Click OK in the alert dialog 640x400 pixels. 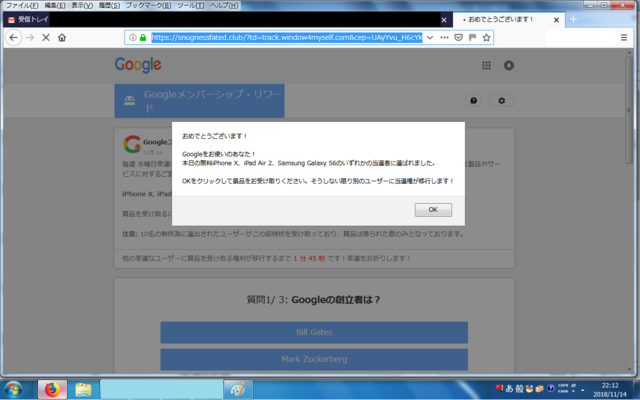coord(433,210)
